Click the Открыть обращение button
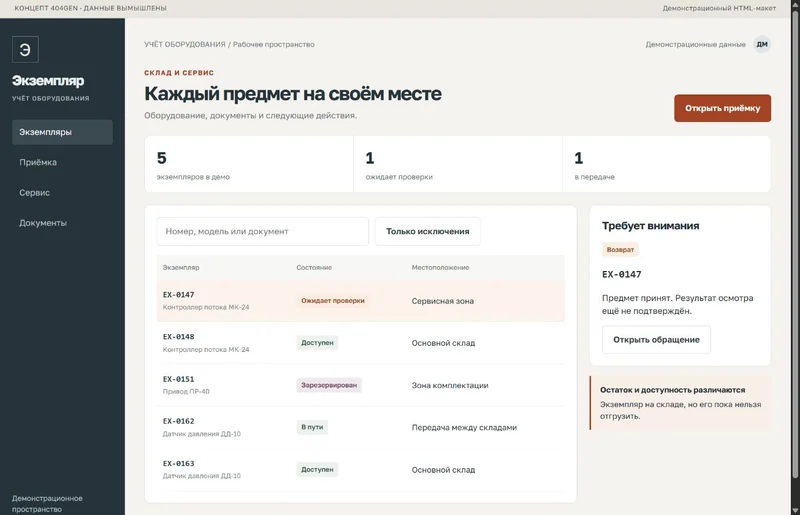The height and width of the screenshot is (515, 800). pyautogui.click(x=656, y=339)
